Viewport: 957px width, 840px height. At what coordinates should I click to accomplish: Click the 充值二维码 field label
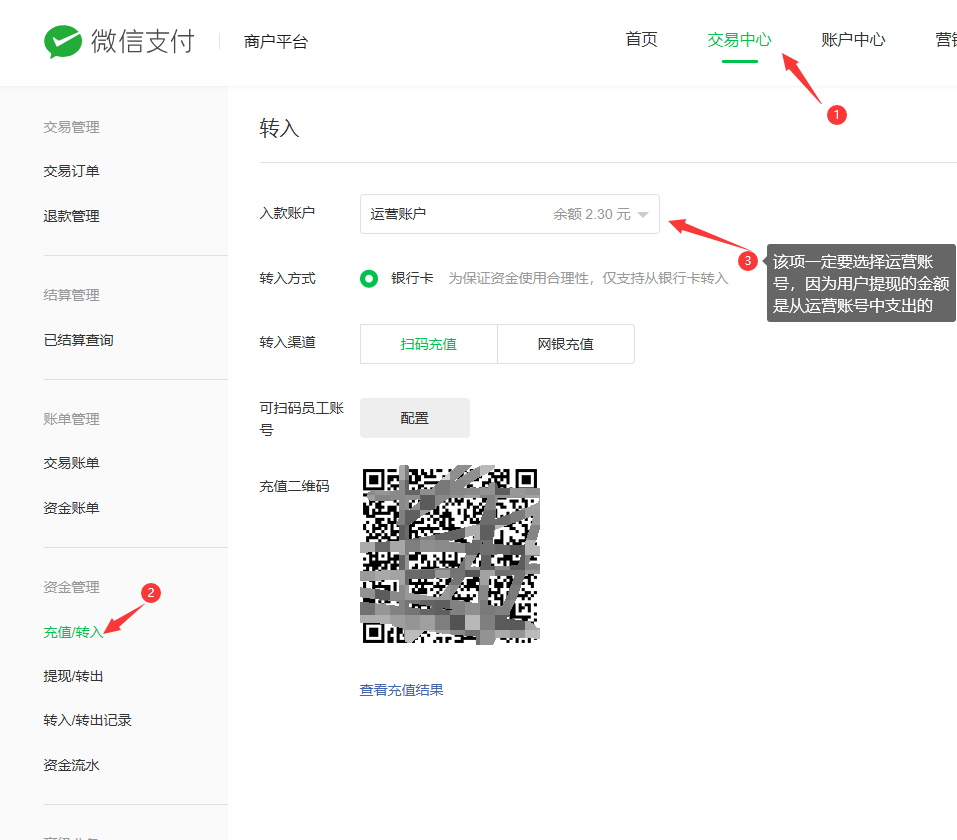[x=294, y=487]
